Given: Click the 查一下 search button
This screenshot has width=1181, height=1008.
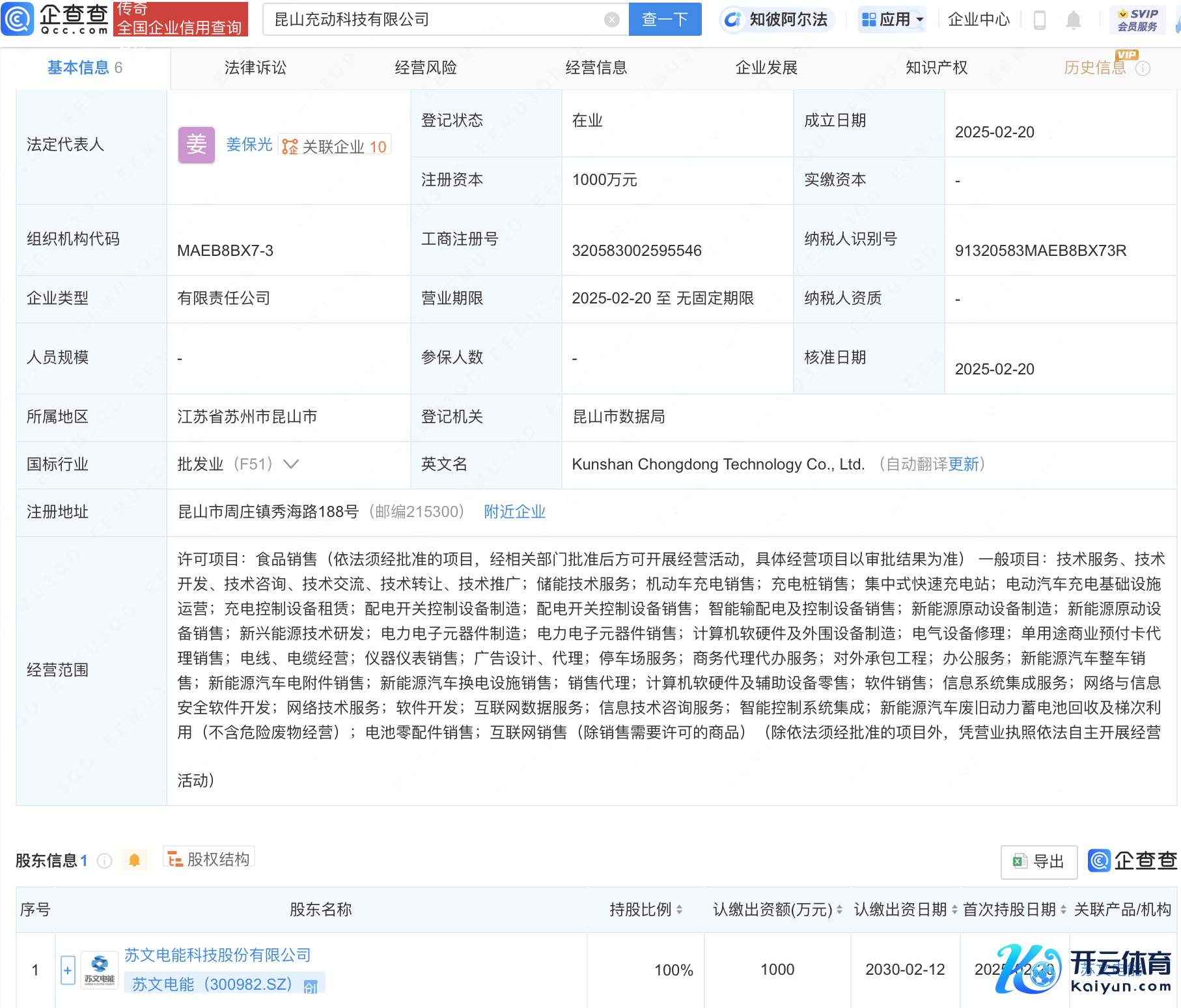Looking at the screenshot, I should (x=665, y=20).
